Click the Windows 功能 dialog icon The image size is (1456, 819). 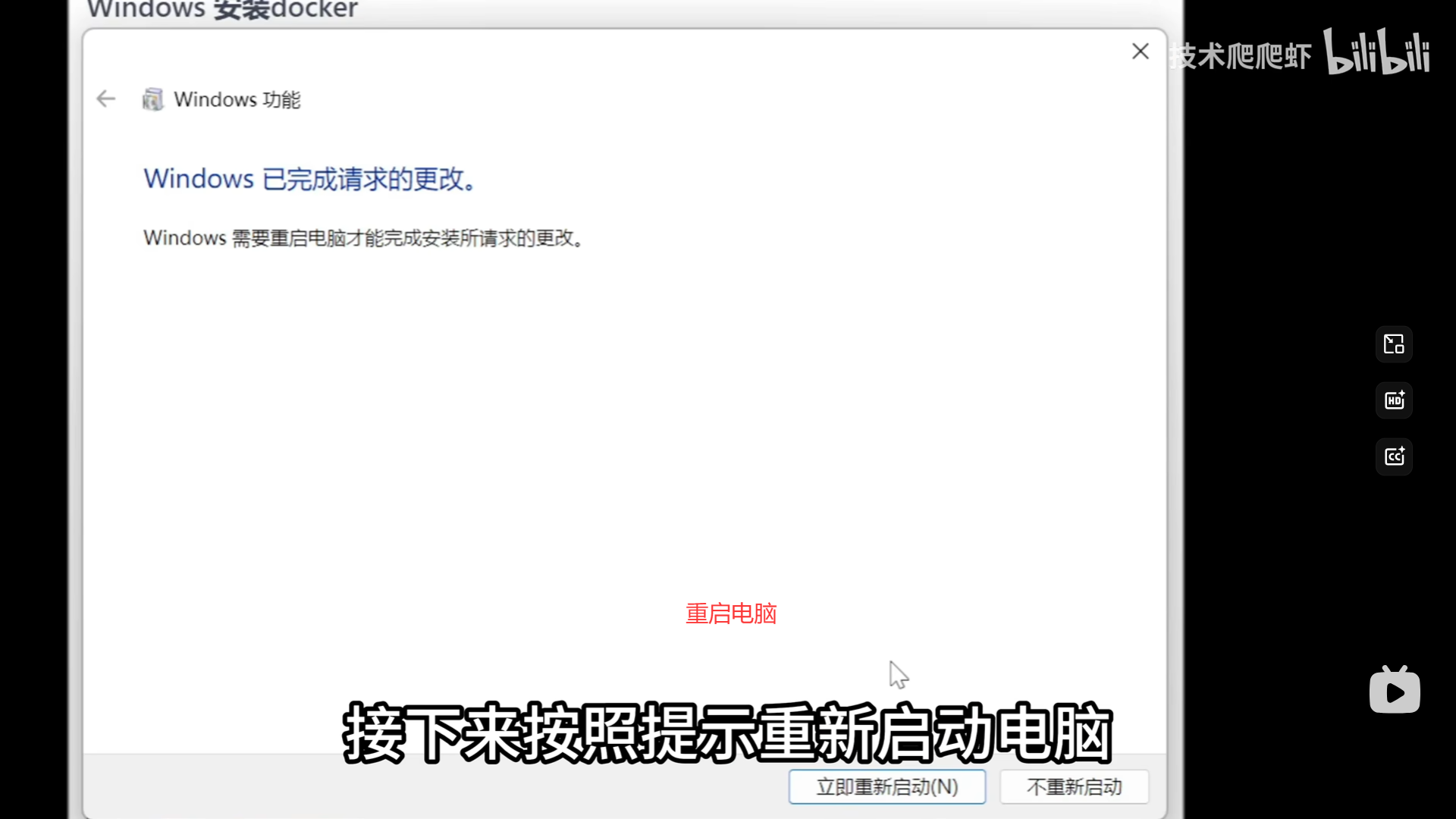[152, 99]
